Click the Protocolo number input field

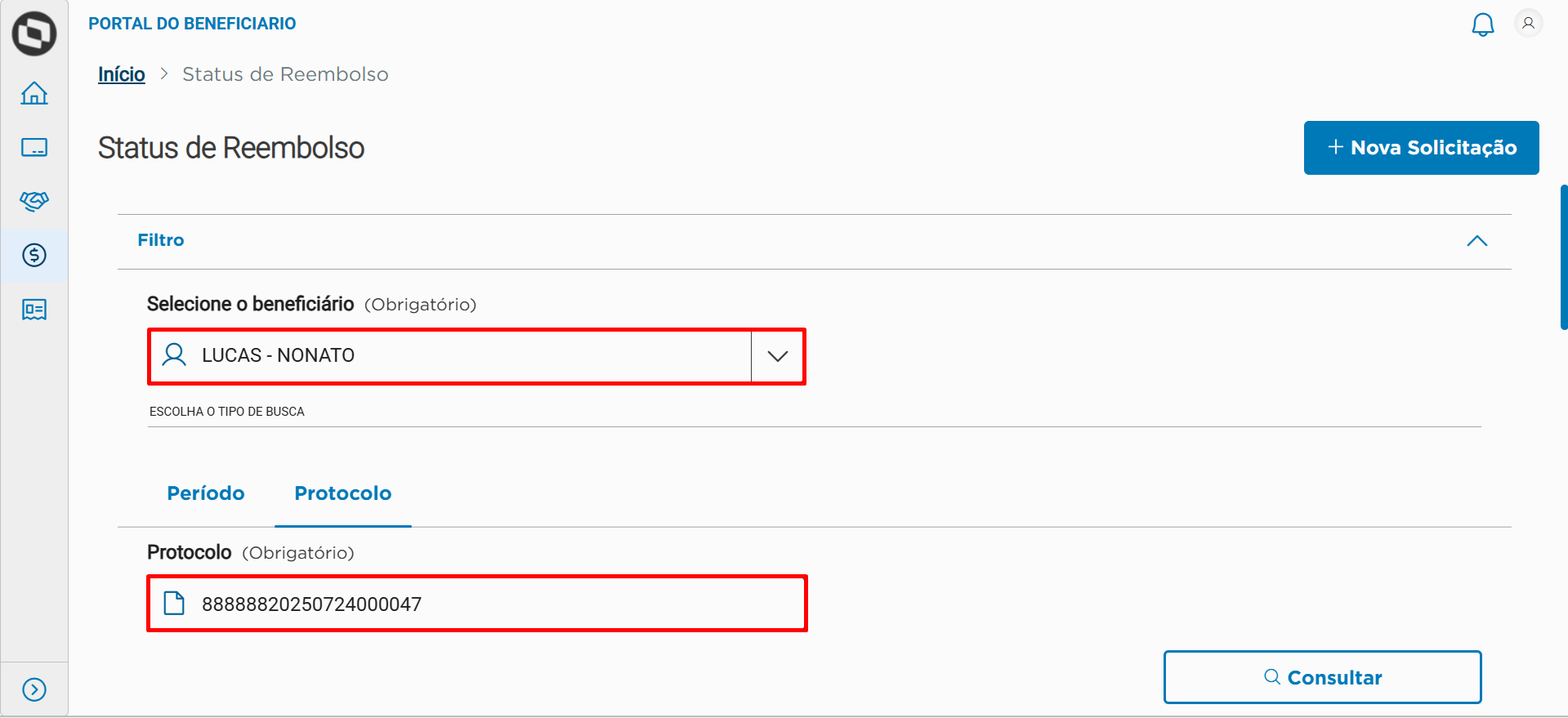click(477, 604)
